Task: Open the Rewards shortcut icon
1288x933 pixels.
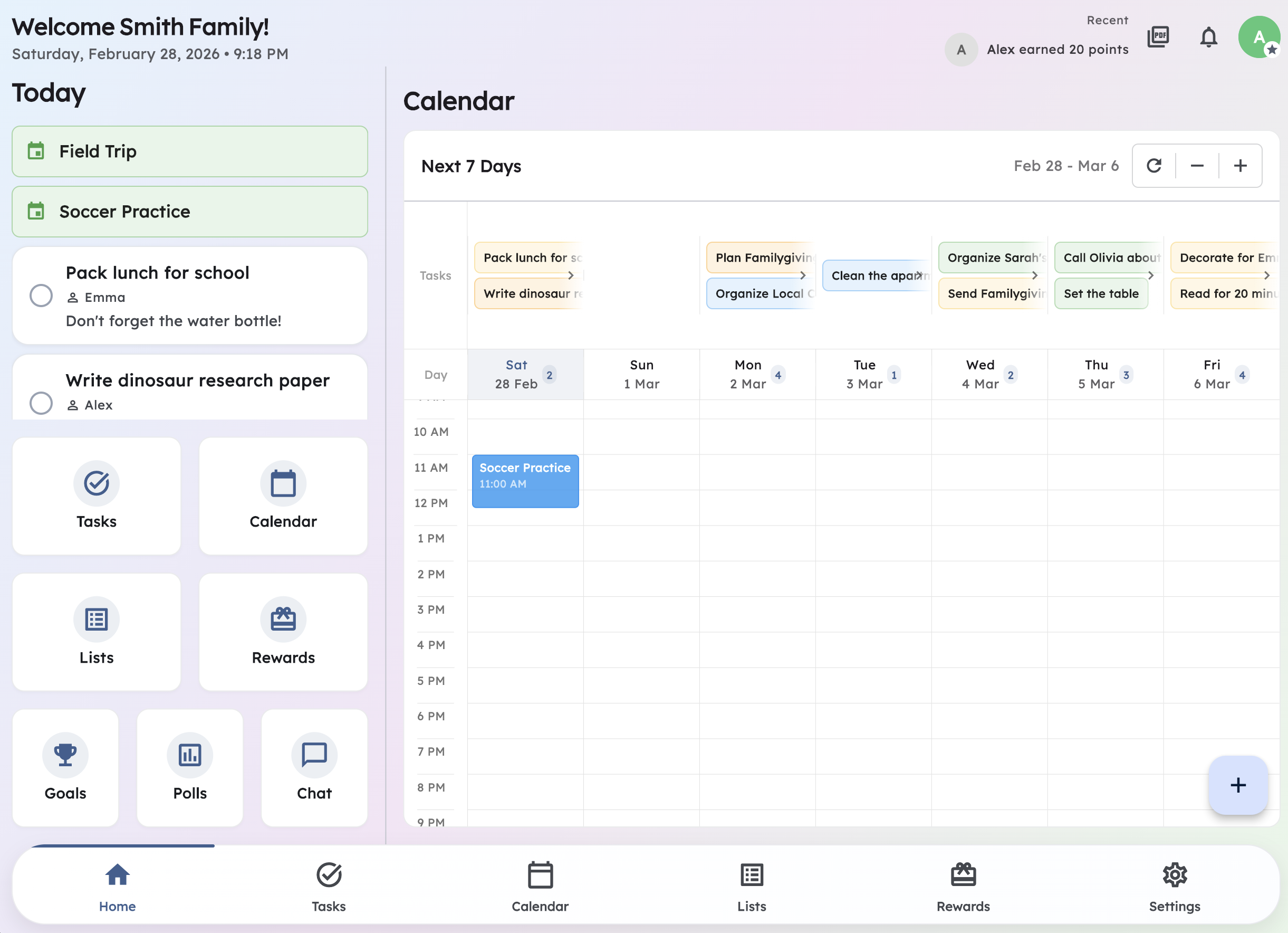Action: pyautogui.click(x=283, y=619)
